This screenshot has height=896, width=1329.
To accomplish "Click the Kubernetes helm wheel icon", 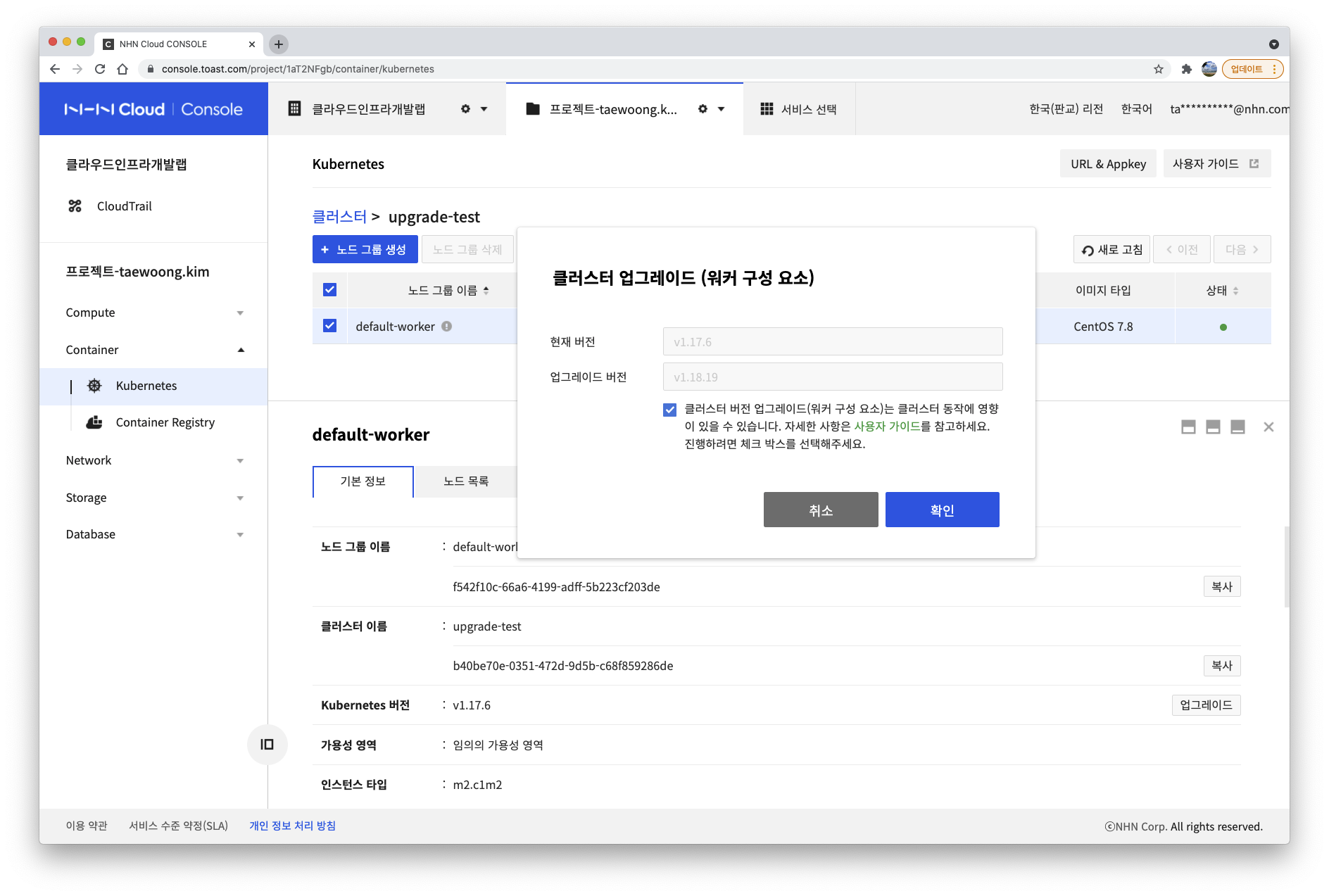I will point(94,386).
